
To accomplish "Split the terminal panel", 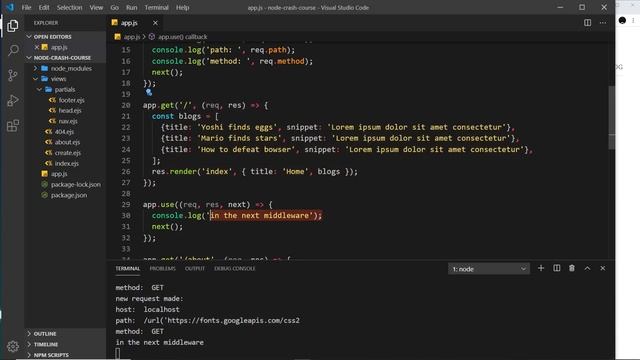I will tap(556, 268).
